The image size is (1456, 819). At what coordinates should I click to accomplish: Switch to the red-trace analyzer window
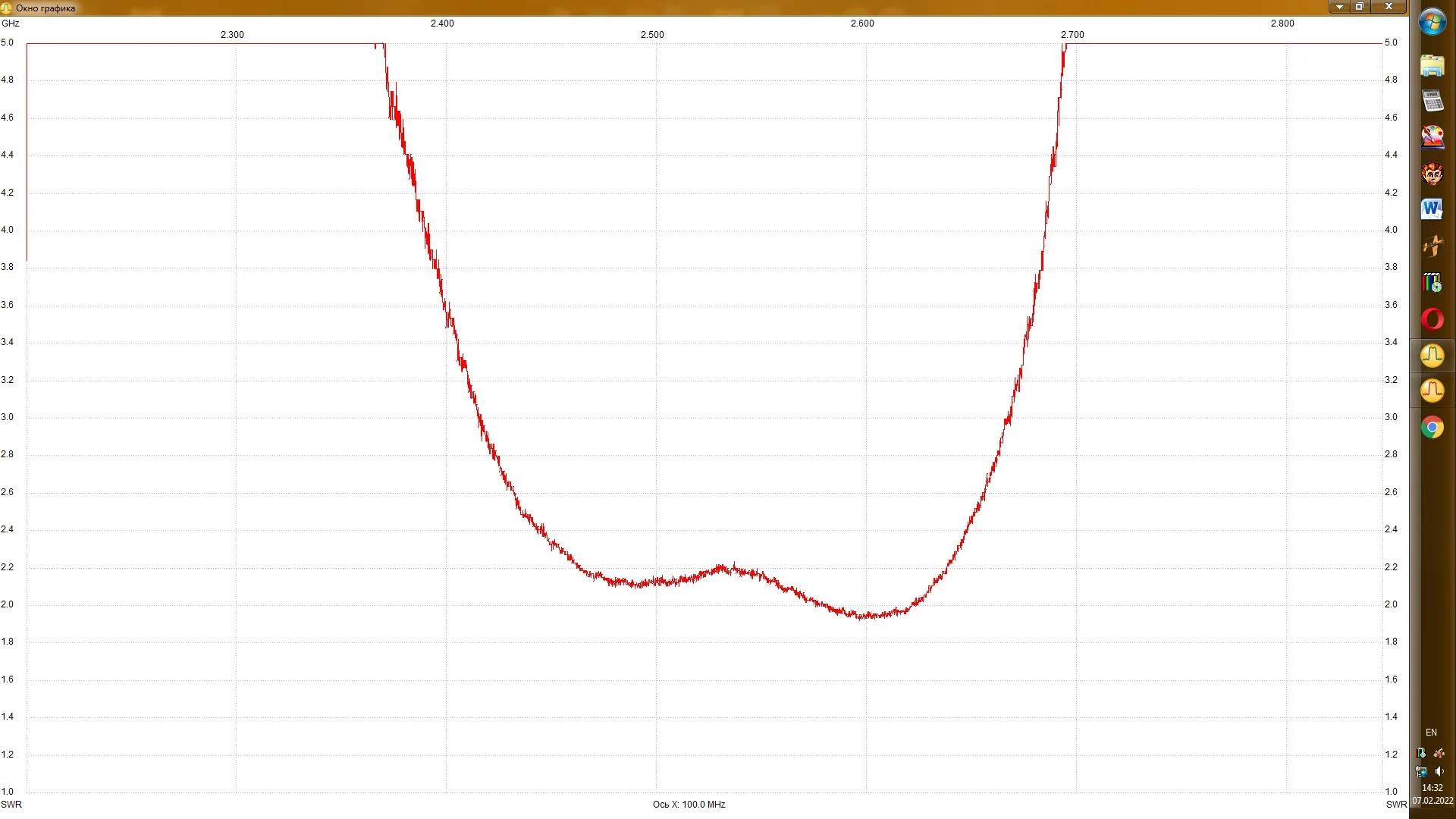tap(1432, 391)
